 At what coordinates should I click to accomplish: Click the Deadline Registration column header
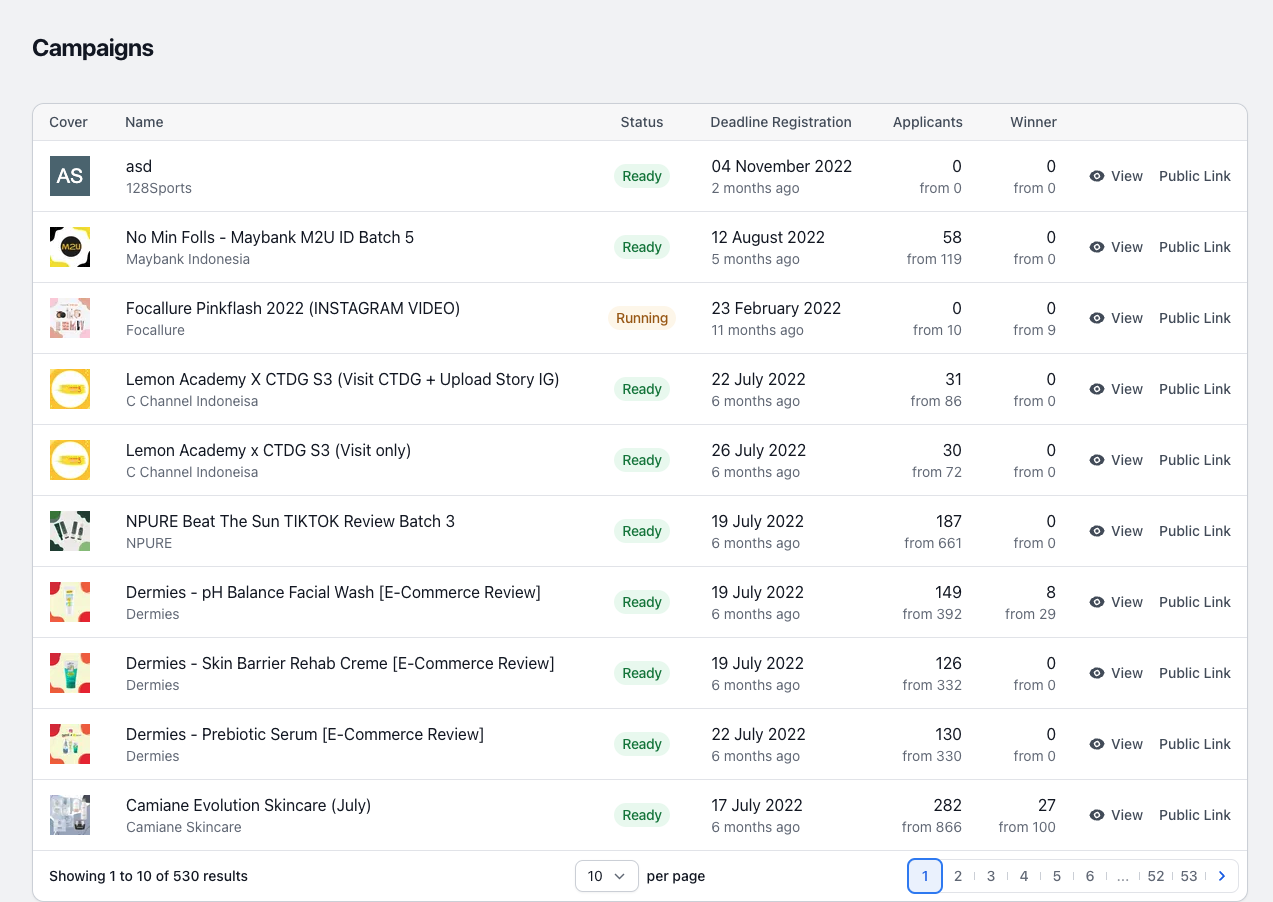point(781,122)
